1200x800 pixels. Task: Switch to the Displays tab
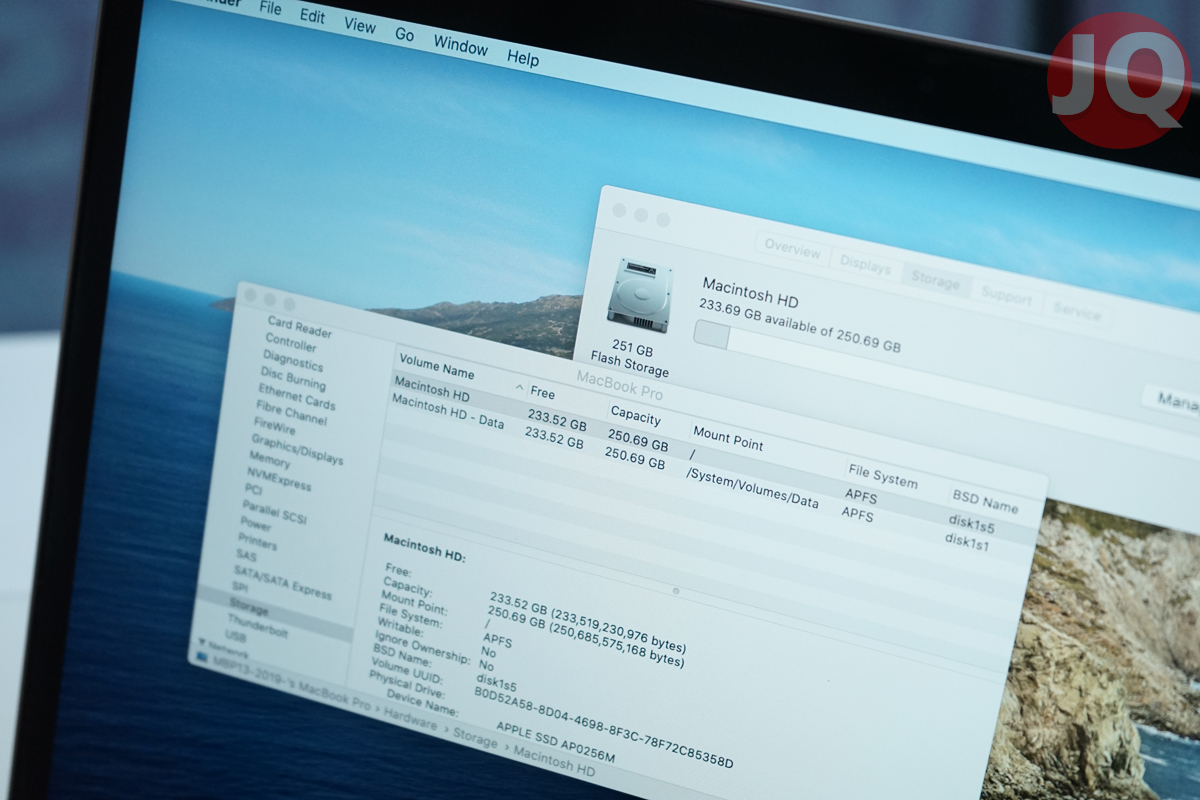865,265
